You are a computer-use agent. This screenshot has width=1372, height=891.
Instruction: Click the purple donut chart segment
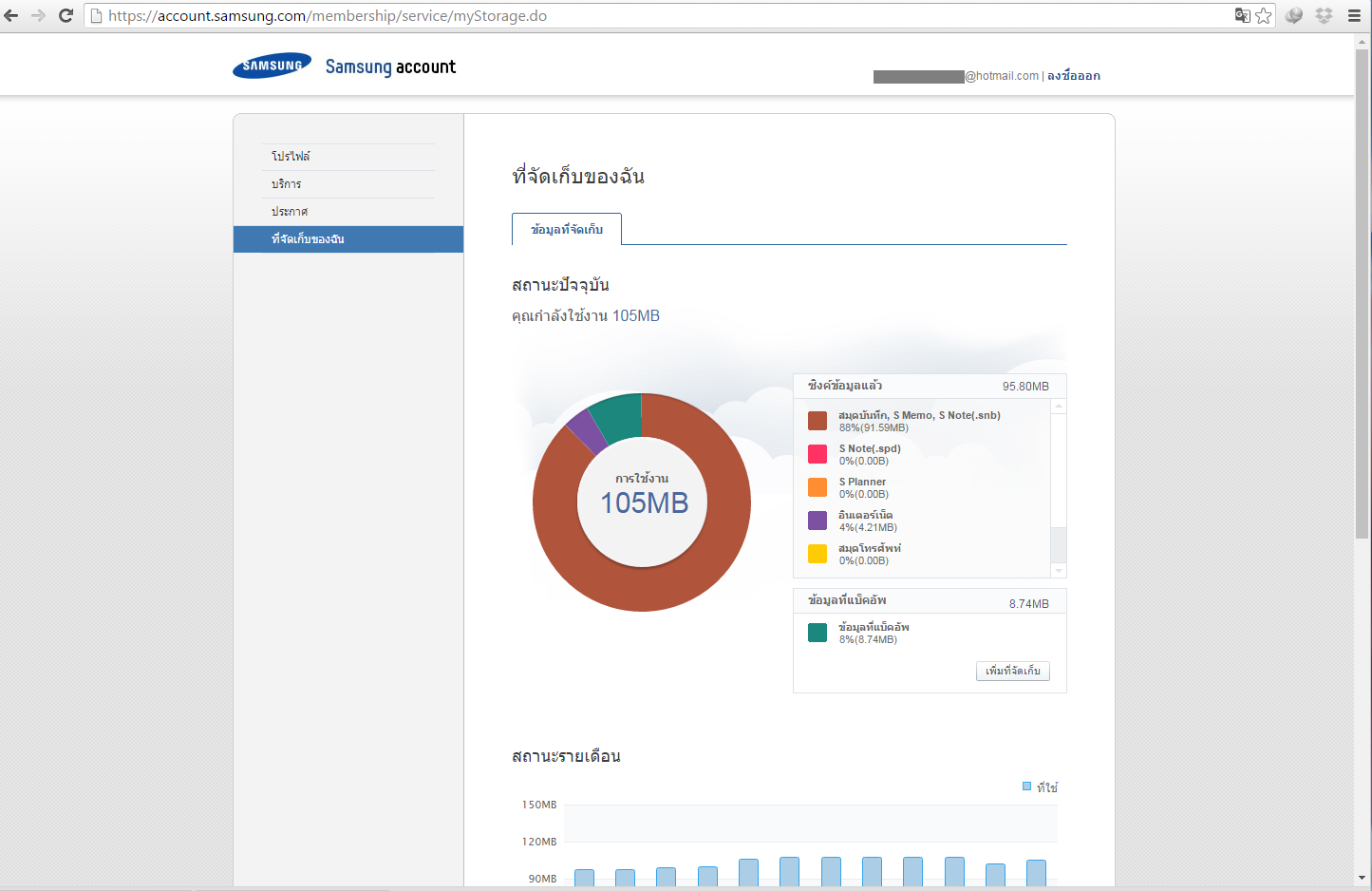(589, 431)
